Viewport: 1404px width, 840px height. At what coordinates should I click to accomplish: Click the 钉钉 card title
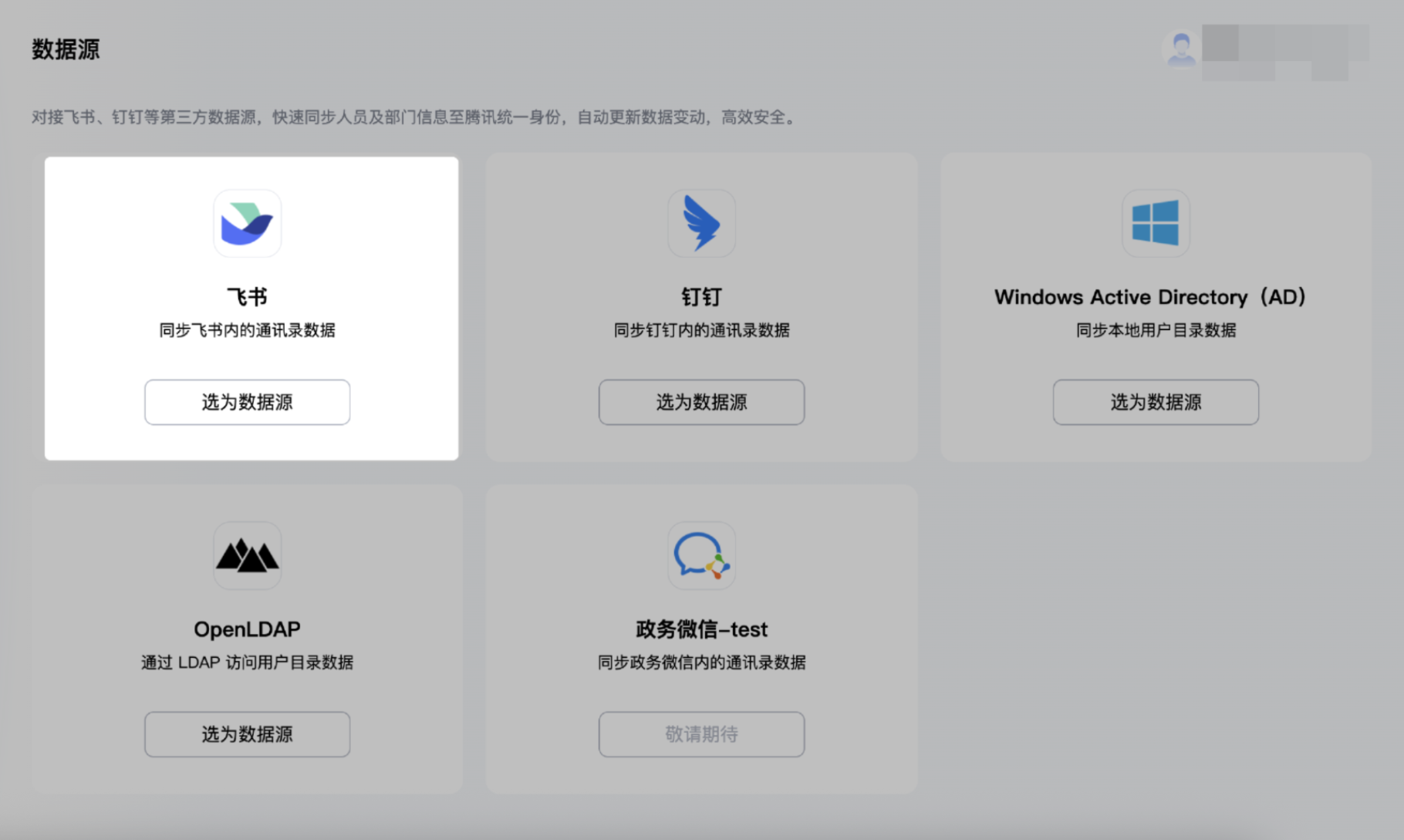pyautogui.click(x=701, y=297)
